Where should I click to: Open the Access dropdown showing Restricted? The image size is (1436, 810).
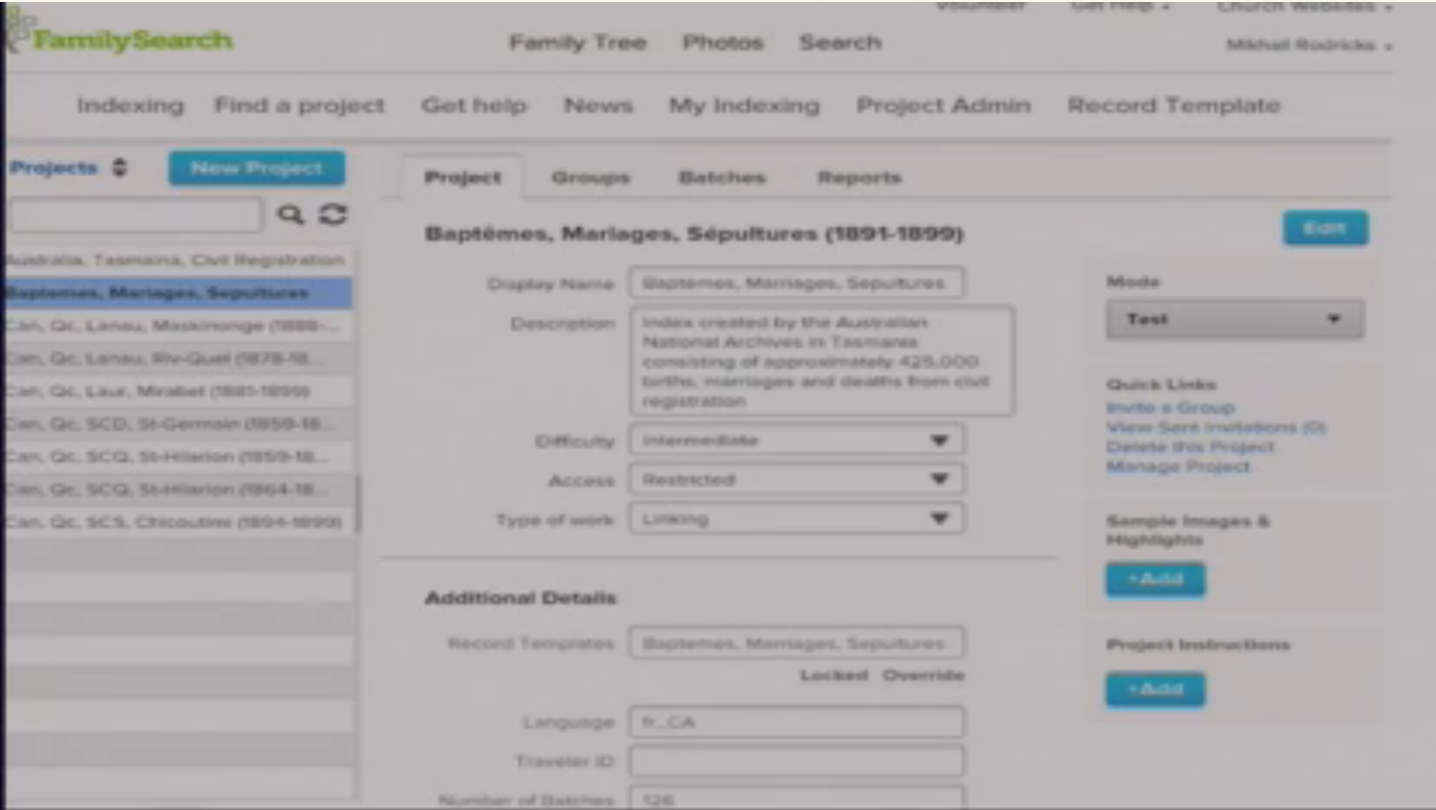[795, 479]
